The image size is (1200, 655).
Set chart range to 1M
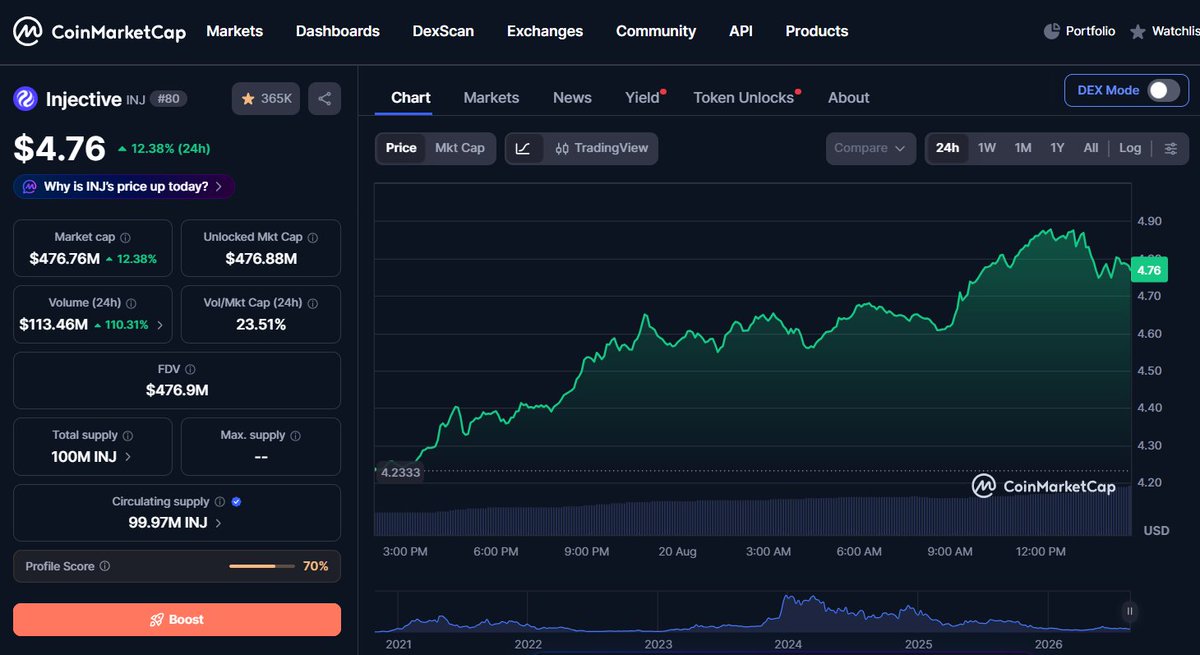pyautogui.click(x=1023, y=148)
